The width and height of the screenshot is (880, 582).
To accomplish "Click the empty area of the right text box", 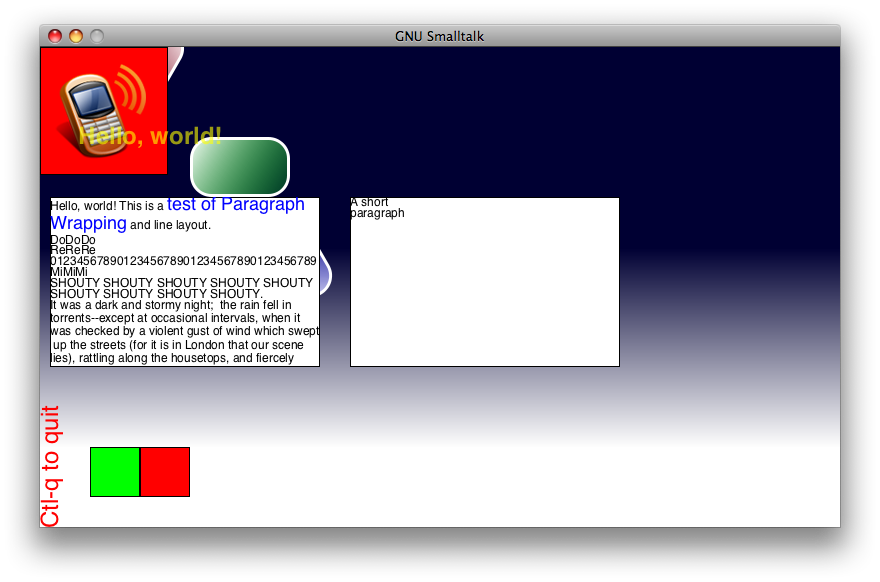I will [485, 300].
